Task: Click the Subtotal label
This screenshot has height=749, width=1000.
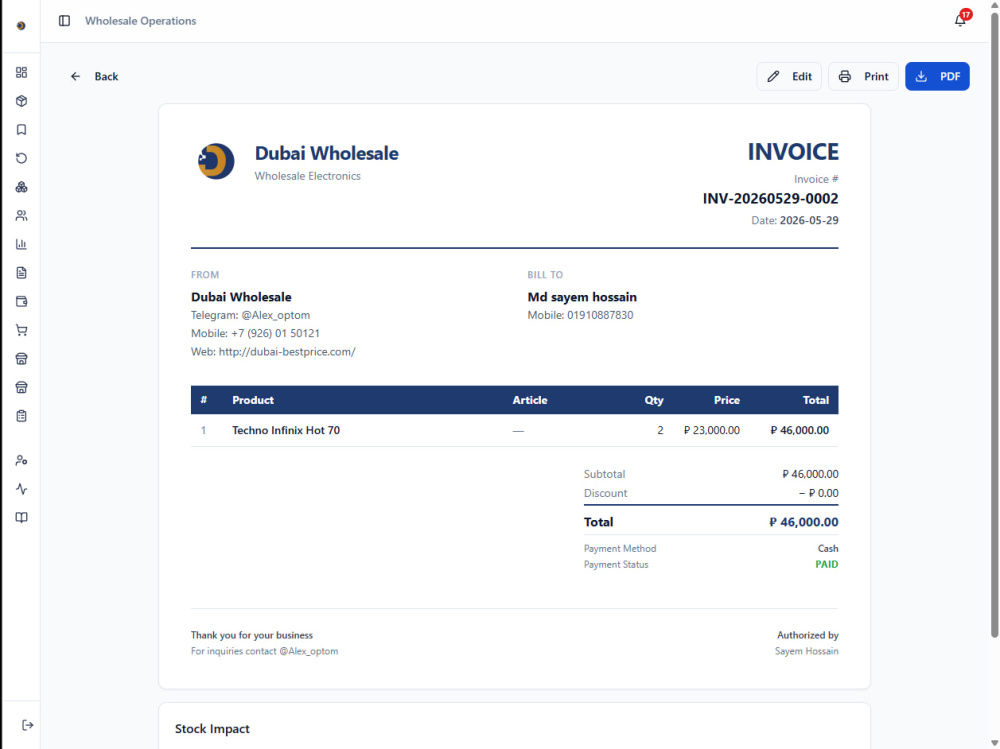Action: (x=604, y=474)
